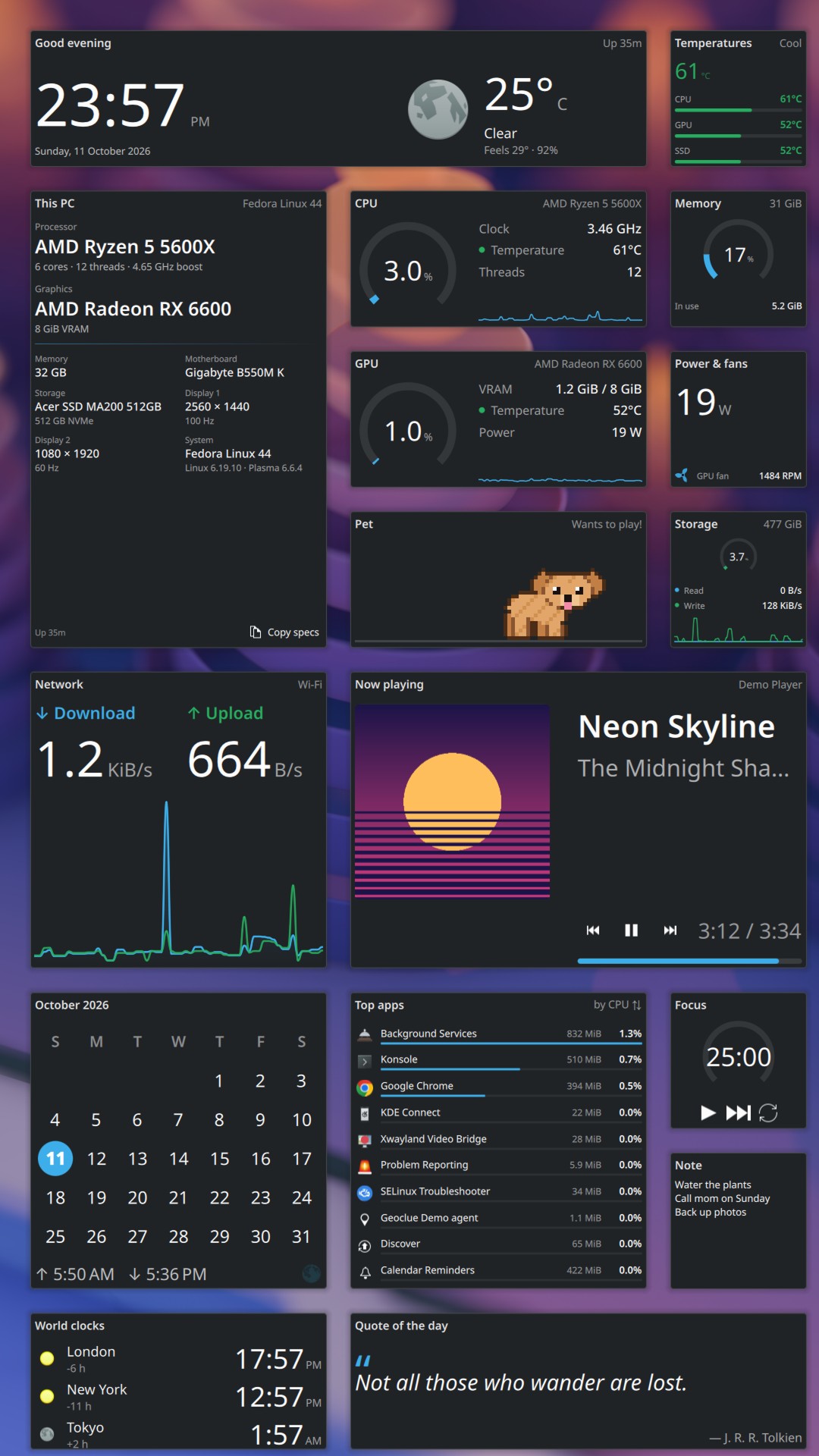The width and height of the screenshot is (819, 1456).
Task: Select the Xwayland Video Bridge icon
Action: click(x=365, y=1140)
